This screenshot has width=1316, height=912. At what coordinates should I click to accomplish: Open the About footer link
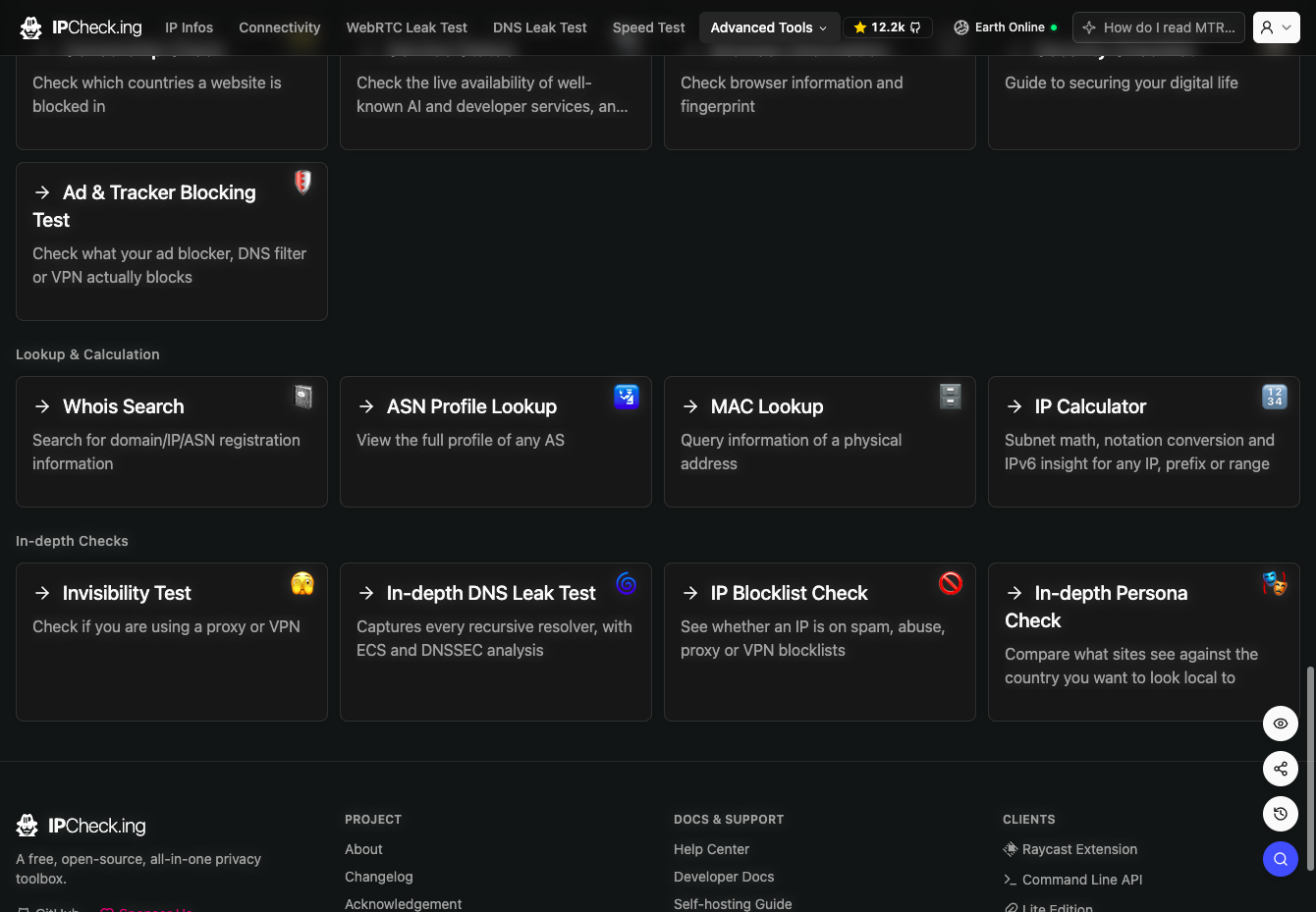(363, 849)
